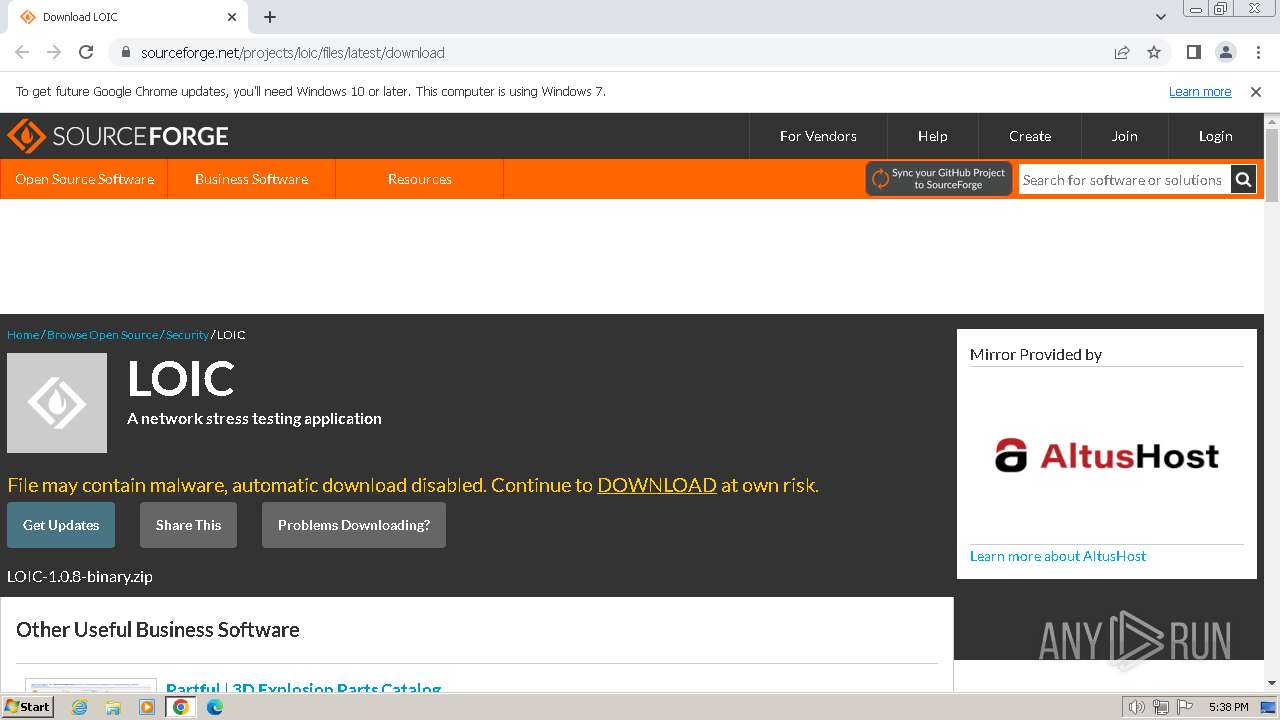Open the Chrome three-dot menu

tap(1257, 52)
